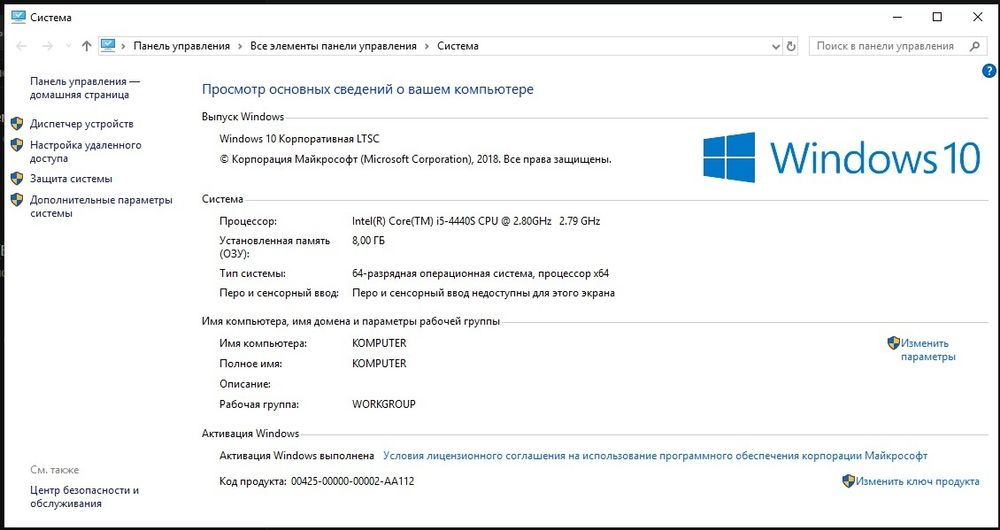Screen dimensions: 1000x530
Task: Click shield icon beside 'Изменить параметры'
Action: [893, 343]
